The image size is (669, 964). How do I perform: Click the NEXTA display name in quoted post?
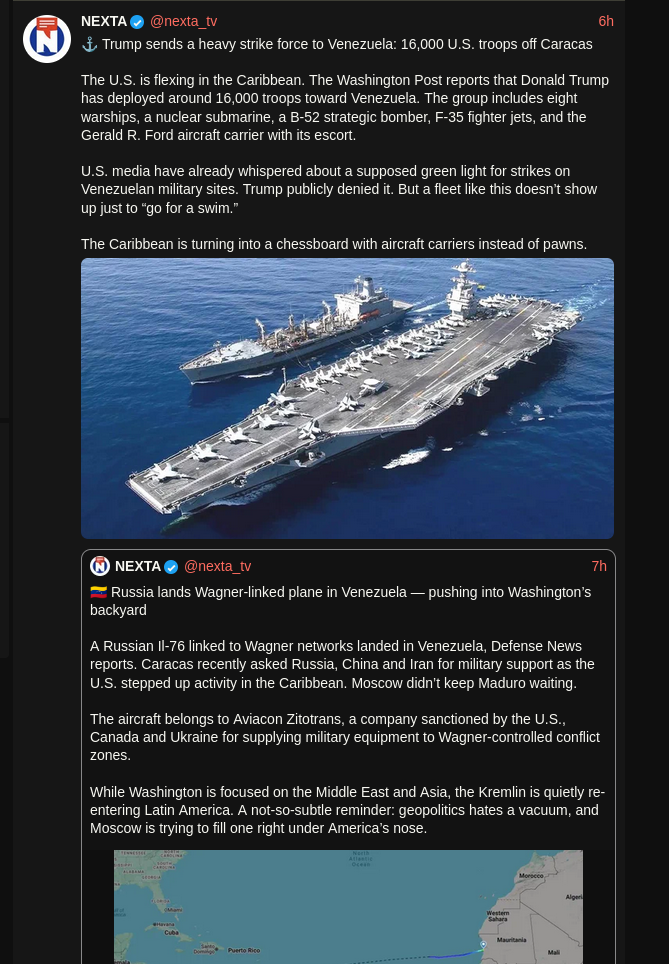click(x=138, y=566)
